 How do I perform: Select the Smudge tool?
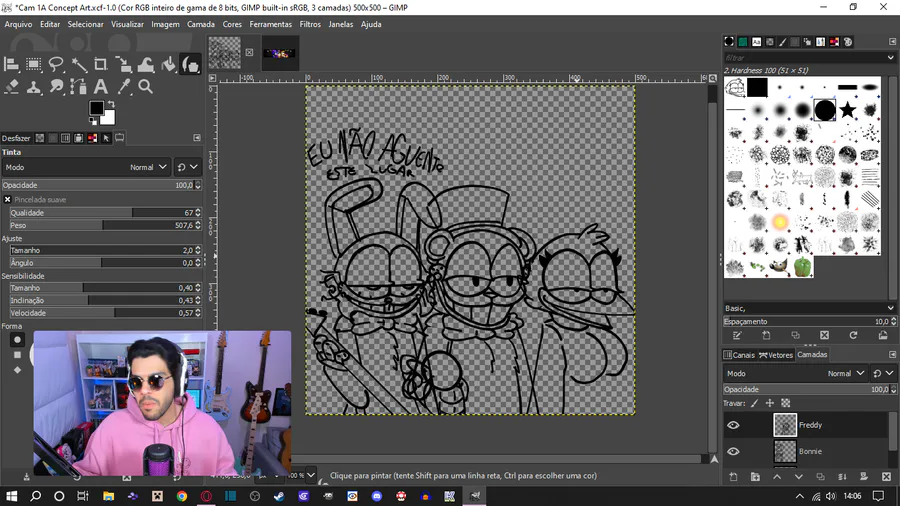tap(56, 87)
